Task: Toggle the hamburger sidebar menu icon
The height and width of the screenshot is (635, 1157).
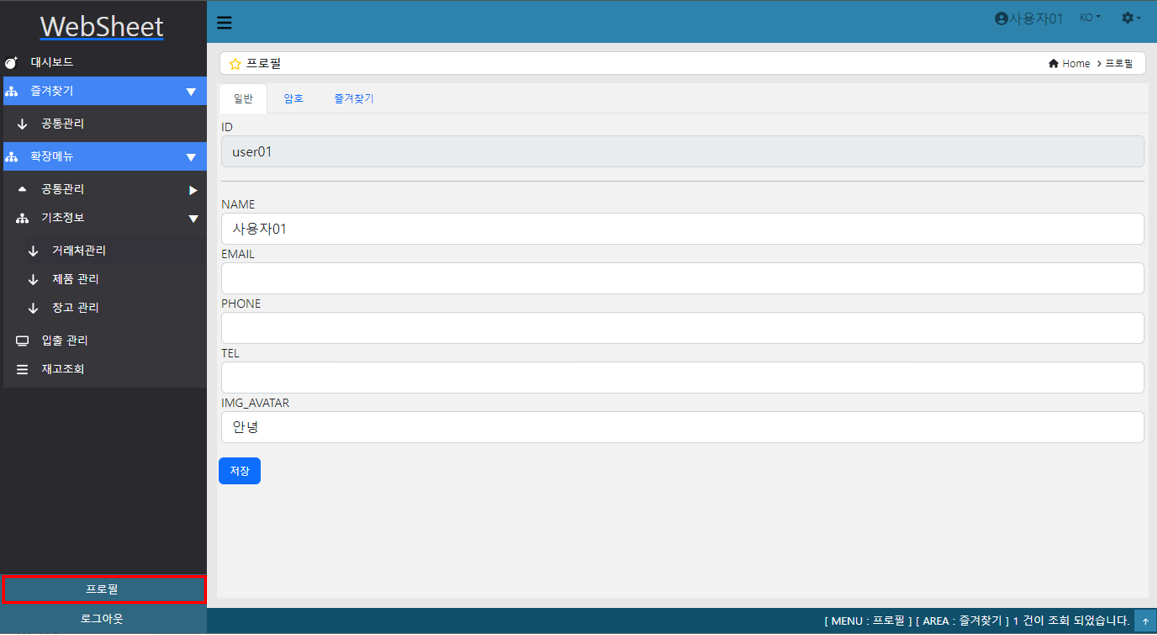Action: point(224,23)
